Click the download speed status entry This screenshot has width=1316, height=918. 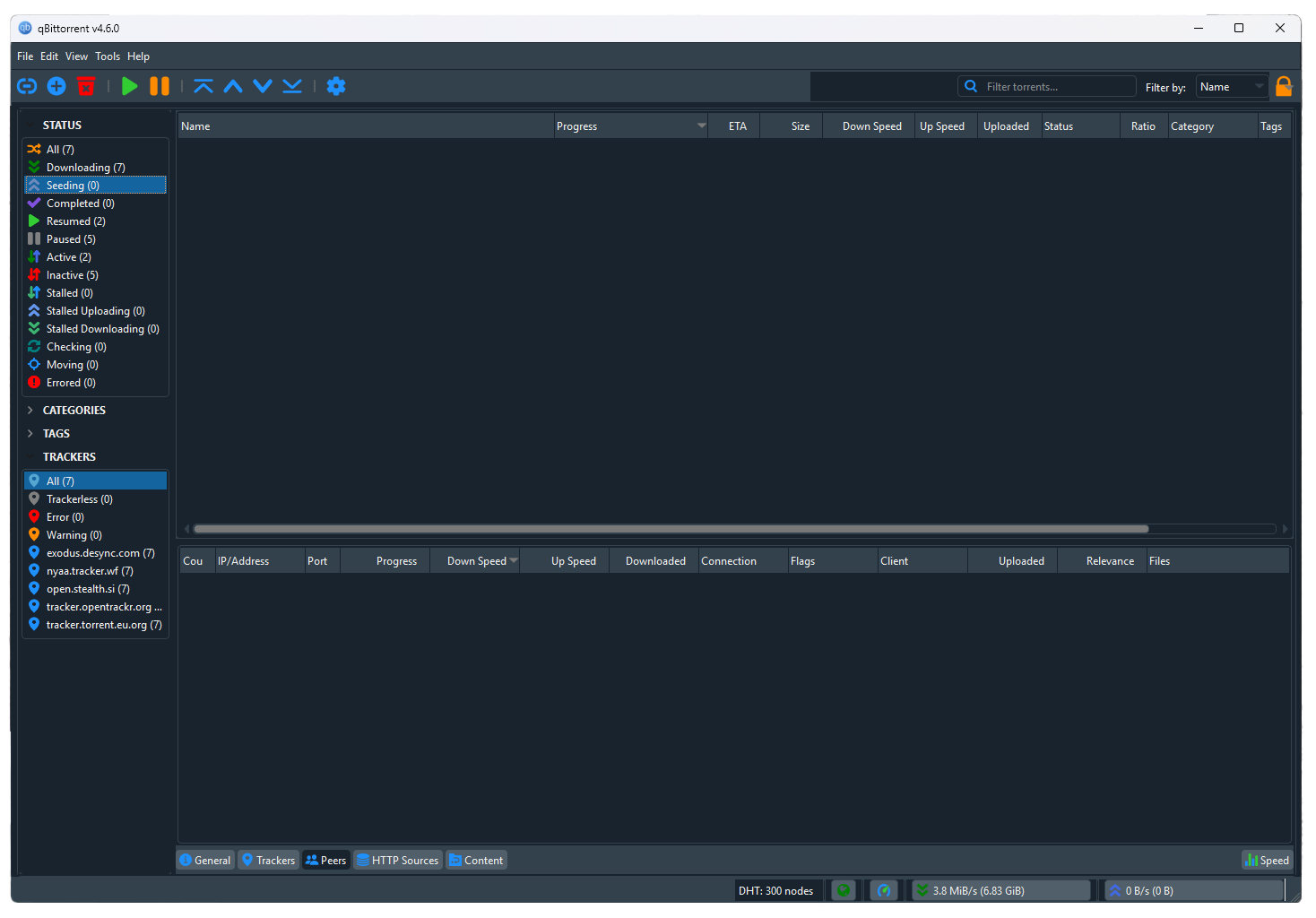(1001, 890)
